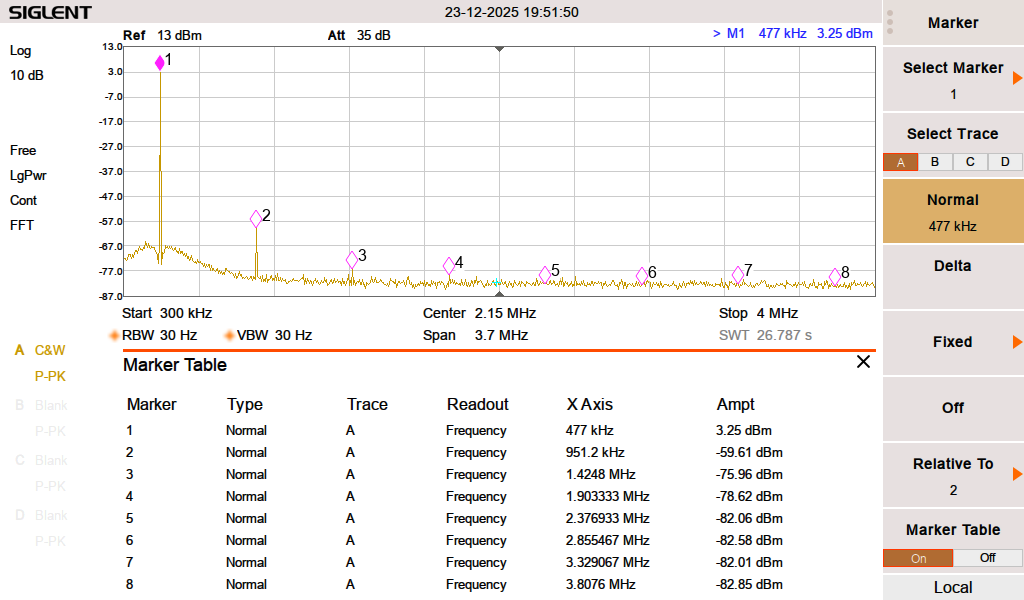This screenshot has width=1024, height=600.
Task: Select marker 2 diamond on the trace
Action: (x=256, y=218)
